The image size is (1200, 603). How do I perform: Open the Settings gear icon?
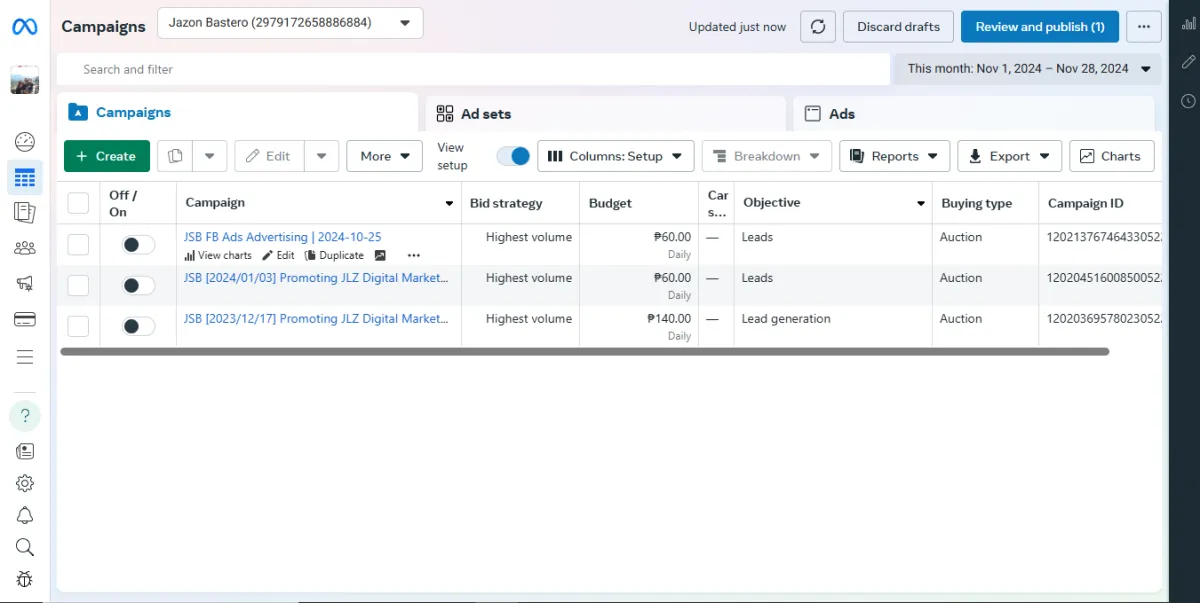[x=25, y=483]
